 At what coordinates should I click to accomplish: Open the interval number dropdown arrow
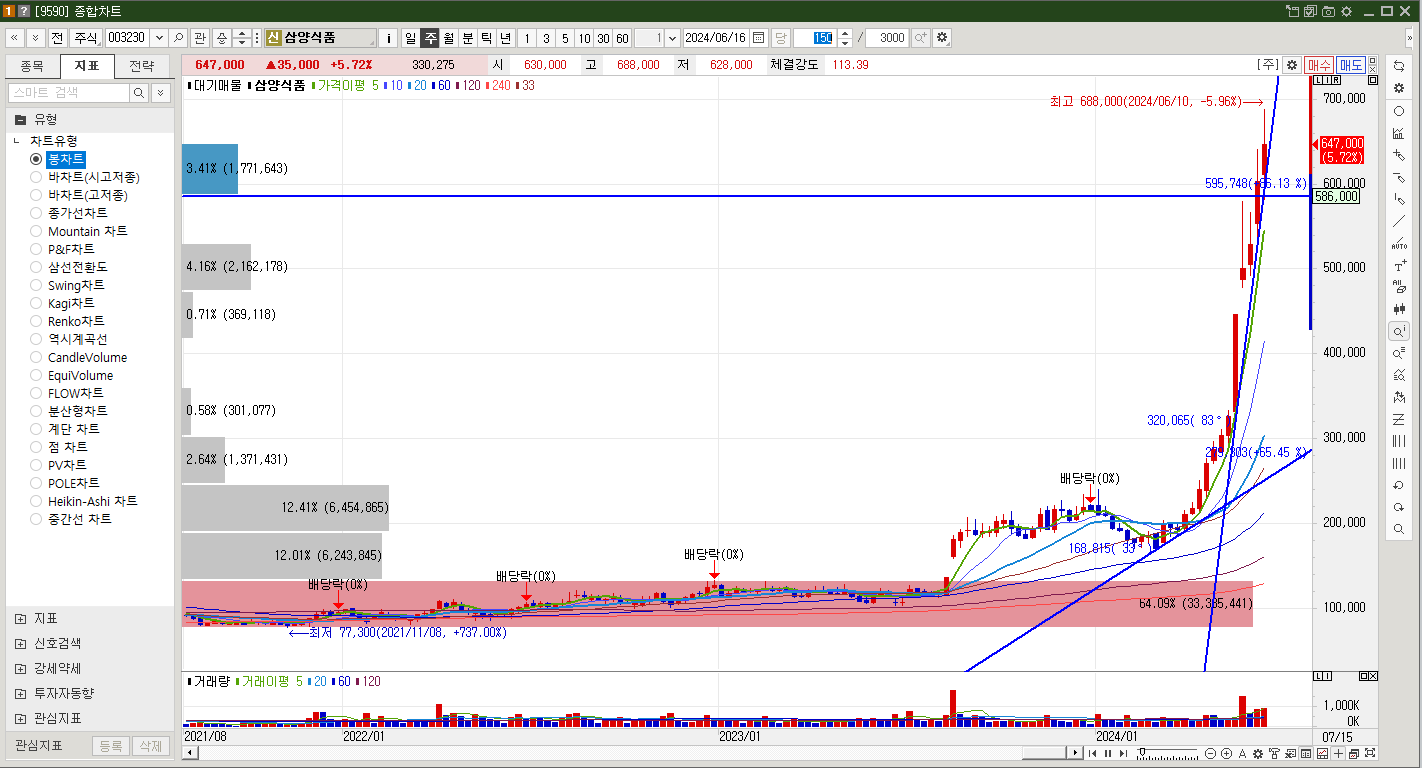[672, 38]
